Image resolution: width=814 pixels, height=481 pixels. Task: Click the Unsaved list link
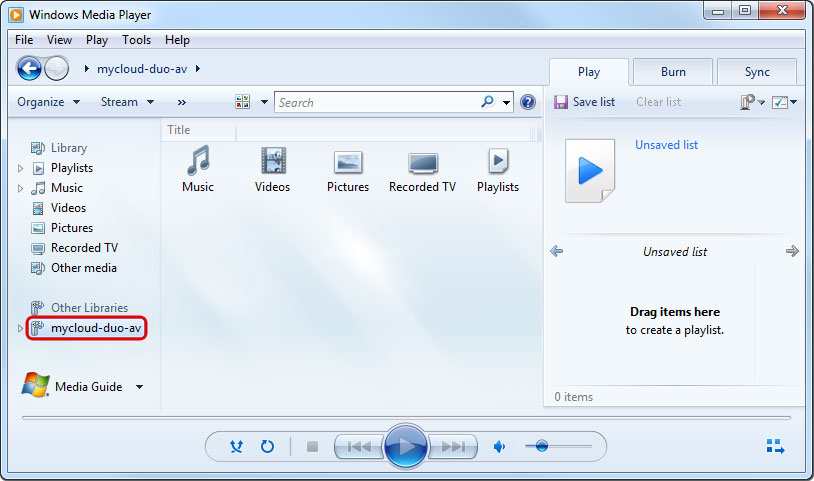666,145
